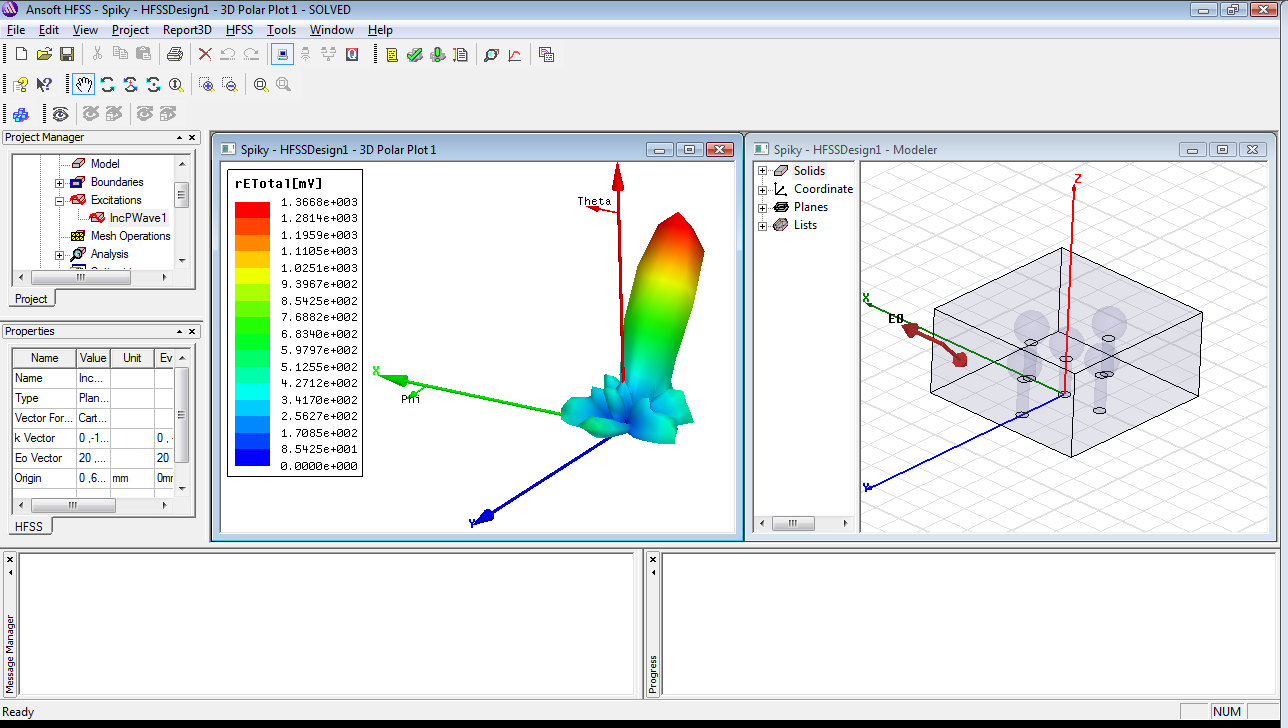Expand the Excitations tree node
This screenshot has width=1288, height=728.
(x=58, y=199)
